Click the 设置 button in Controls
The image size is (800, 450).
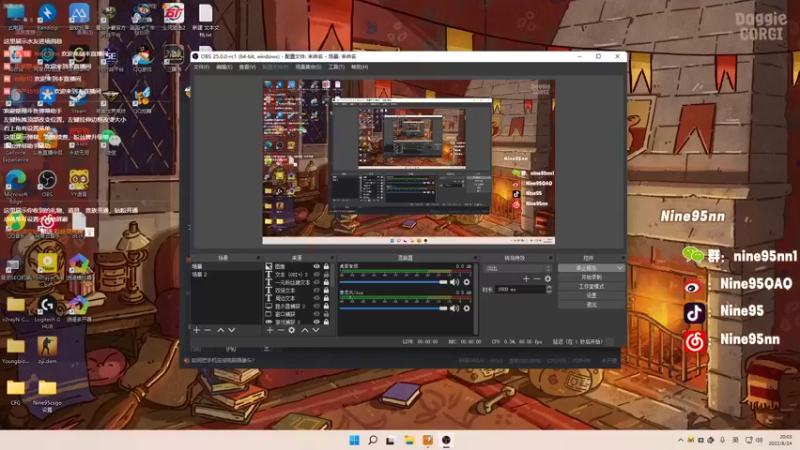point(591,295)
